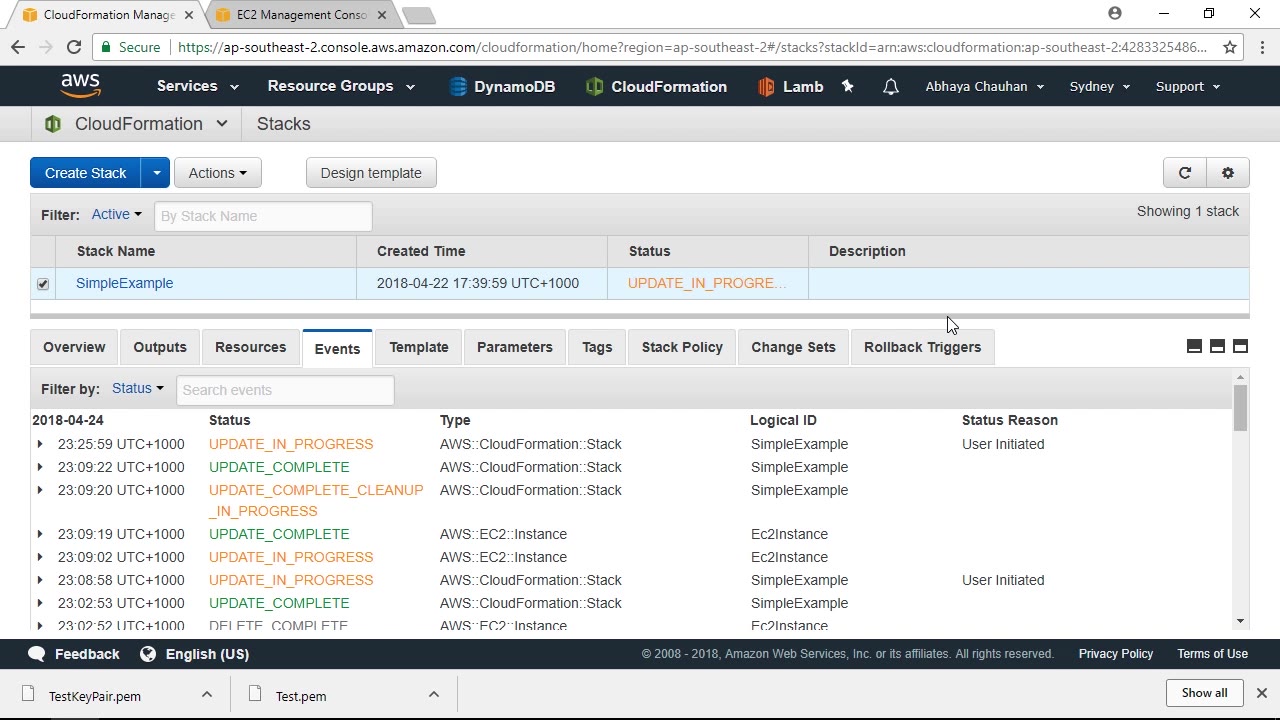
Task: Open the DynamoDB shortcut icon
Action: click(x=458, y=87)
